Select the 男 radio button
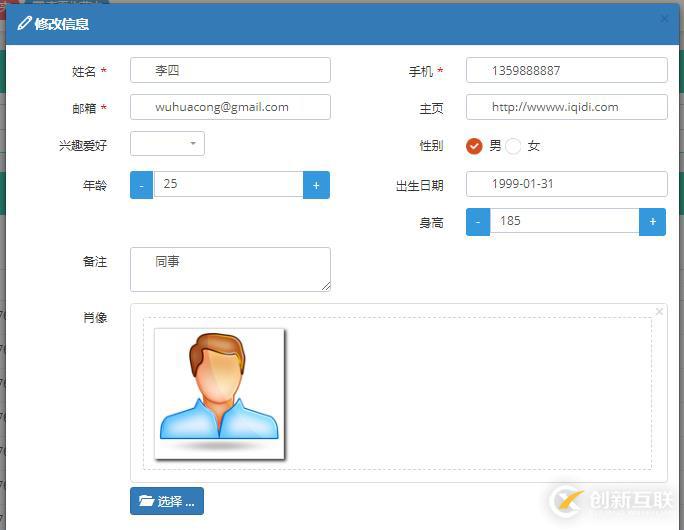This screenshot has height=530, width=684. coord(474,146)
